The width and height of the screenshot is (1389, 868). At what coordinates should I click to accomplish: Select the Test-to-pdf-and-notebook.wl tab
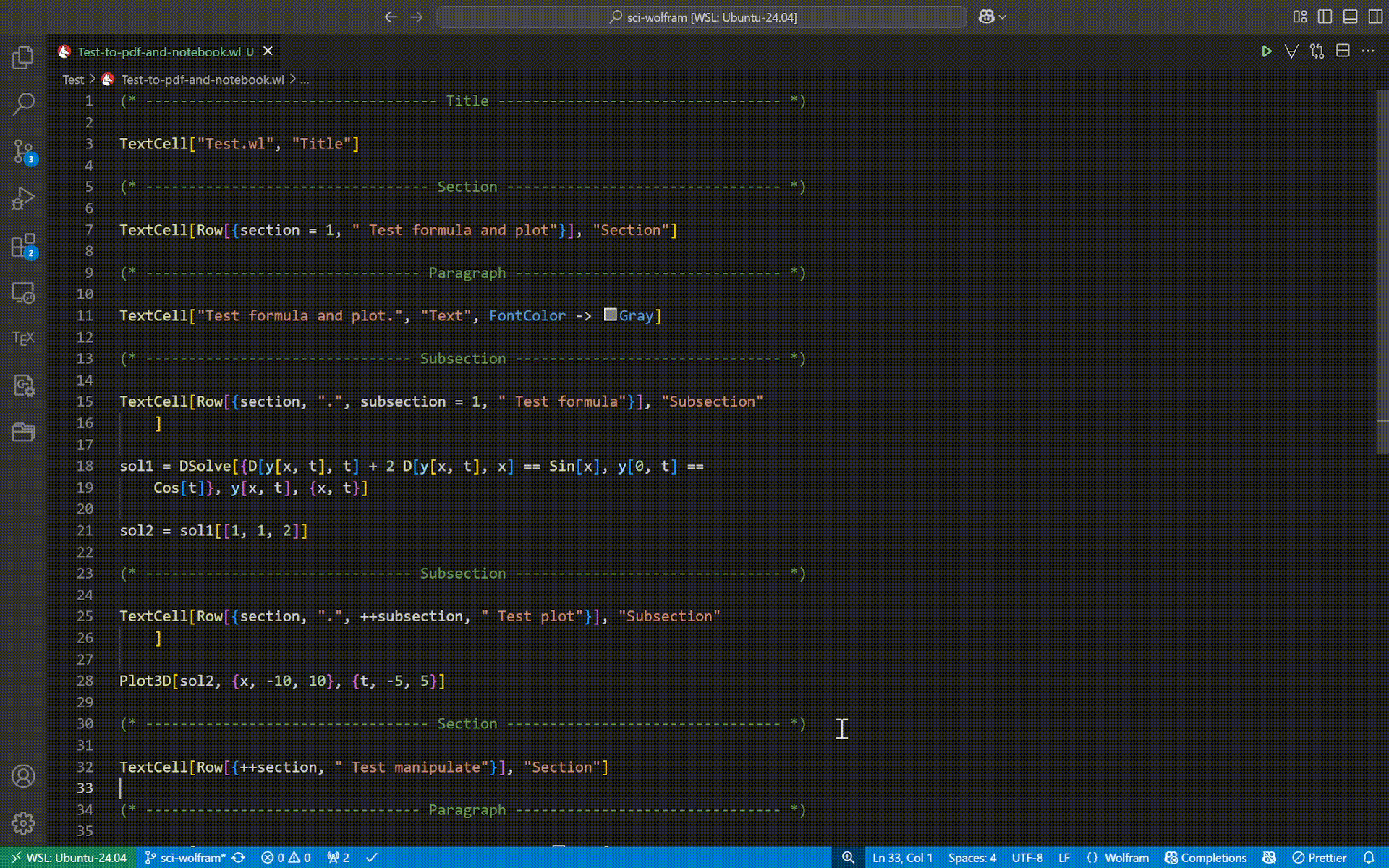tap(159, 51)
